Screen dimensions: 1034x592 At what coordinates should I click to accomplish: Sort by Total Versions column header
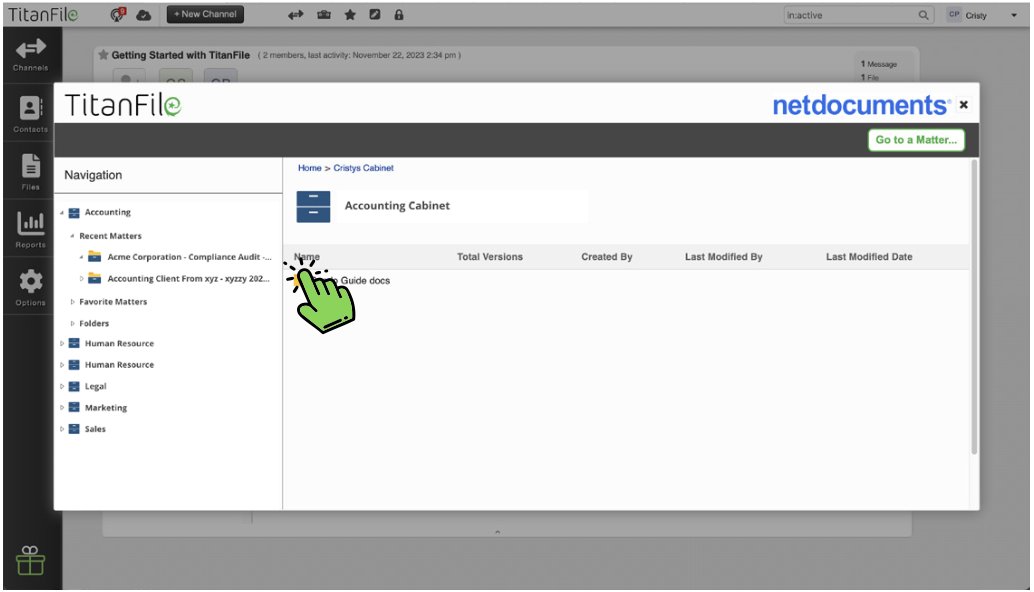(490, 257)
